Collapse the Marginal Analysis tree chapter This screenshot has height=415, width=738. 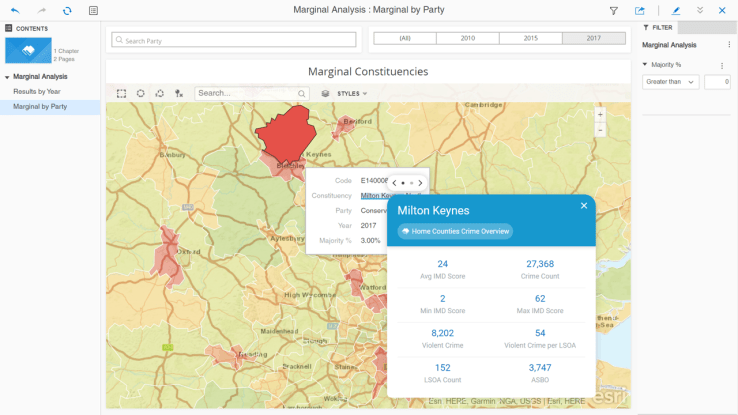pos(7,77)
